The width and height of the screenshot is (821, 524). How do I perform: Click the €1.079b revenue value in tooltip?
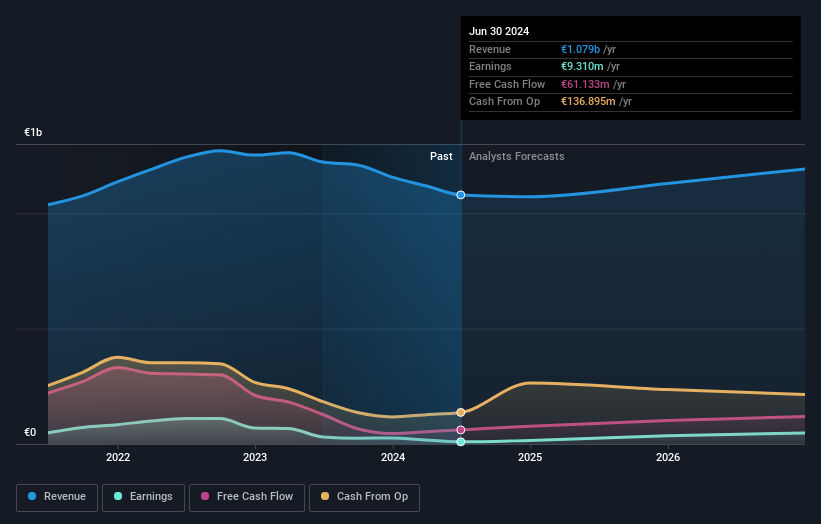click(581, 49)
